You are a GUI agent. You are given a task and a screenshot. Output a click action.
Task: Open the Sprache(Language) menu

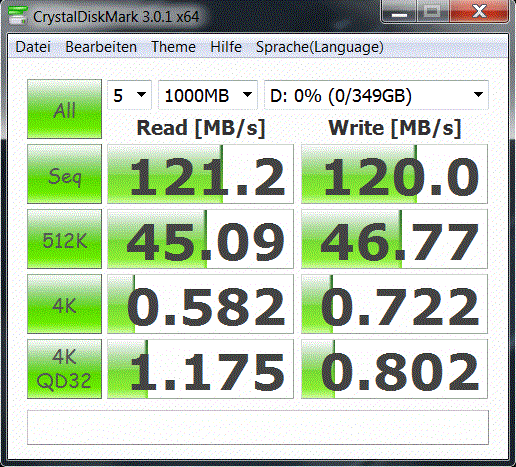tap(320, 47)
